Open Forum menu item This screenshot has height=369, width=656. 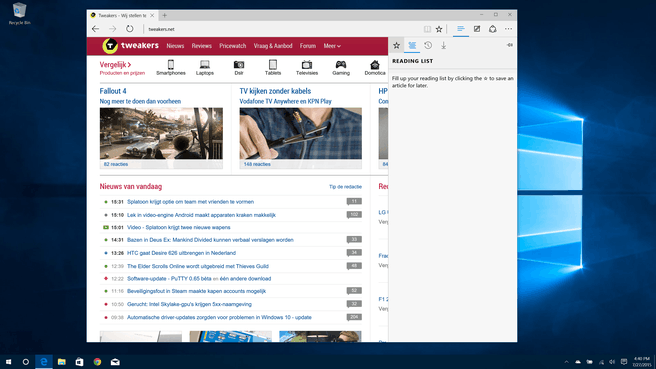tap(308, 46)
